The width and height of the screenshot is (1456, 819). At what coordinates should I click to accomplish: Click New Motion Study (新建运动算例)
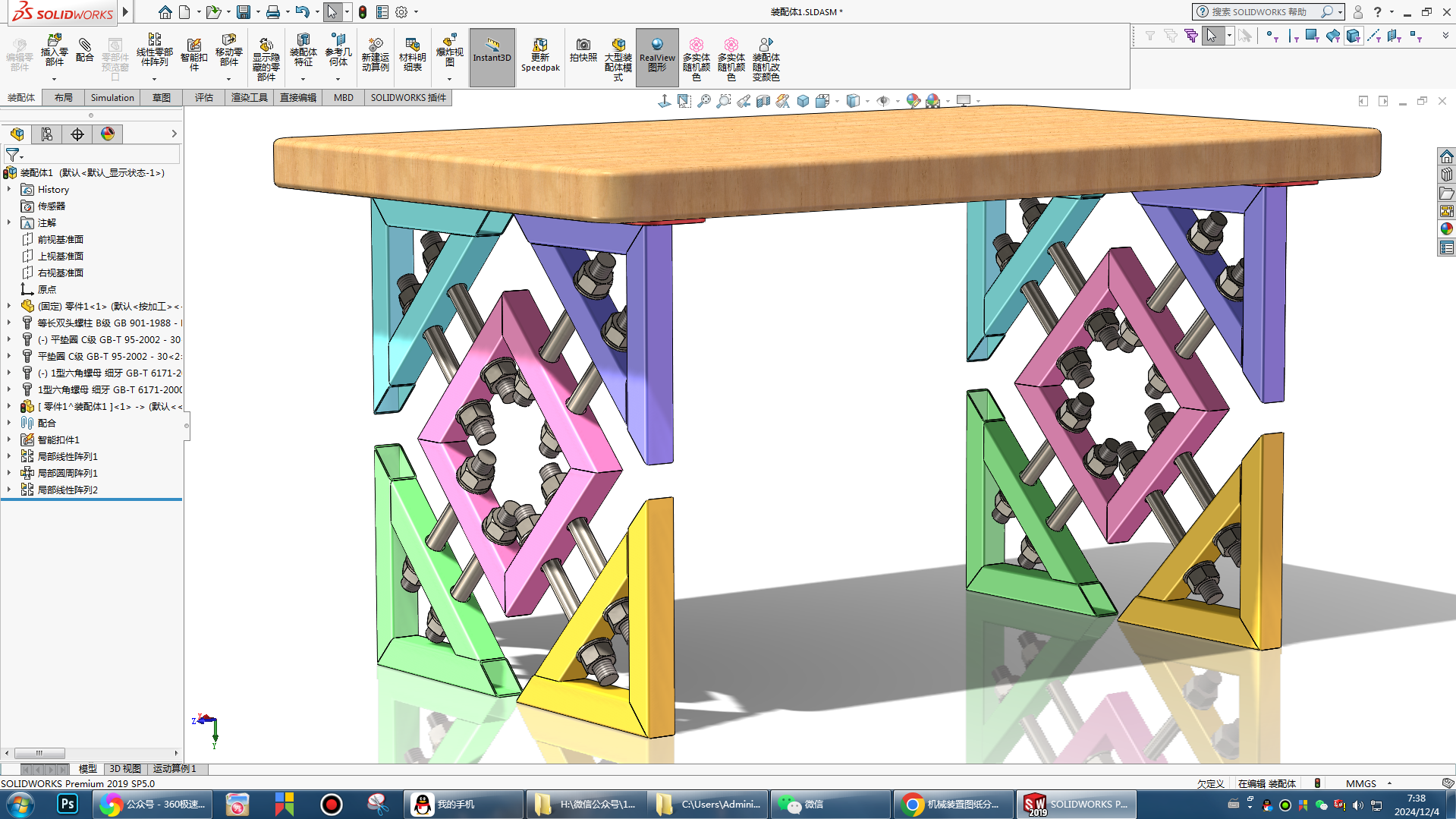point(375,55)
